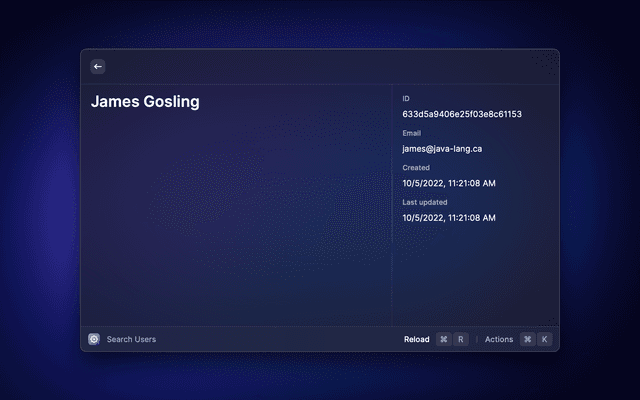Image resolution: width=640 pixels, height=400 pixels.
Task: Click the email james@java-lang.ca
Action: click(442, 148)
